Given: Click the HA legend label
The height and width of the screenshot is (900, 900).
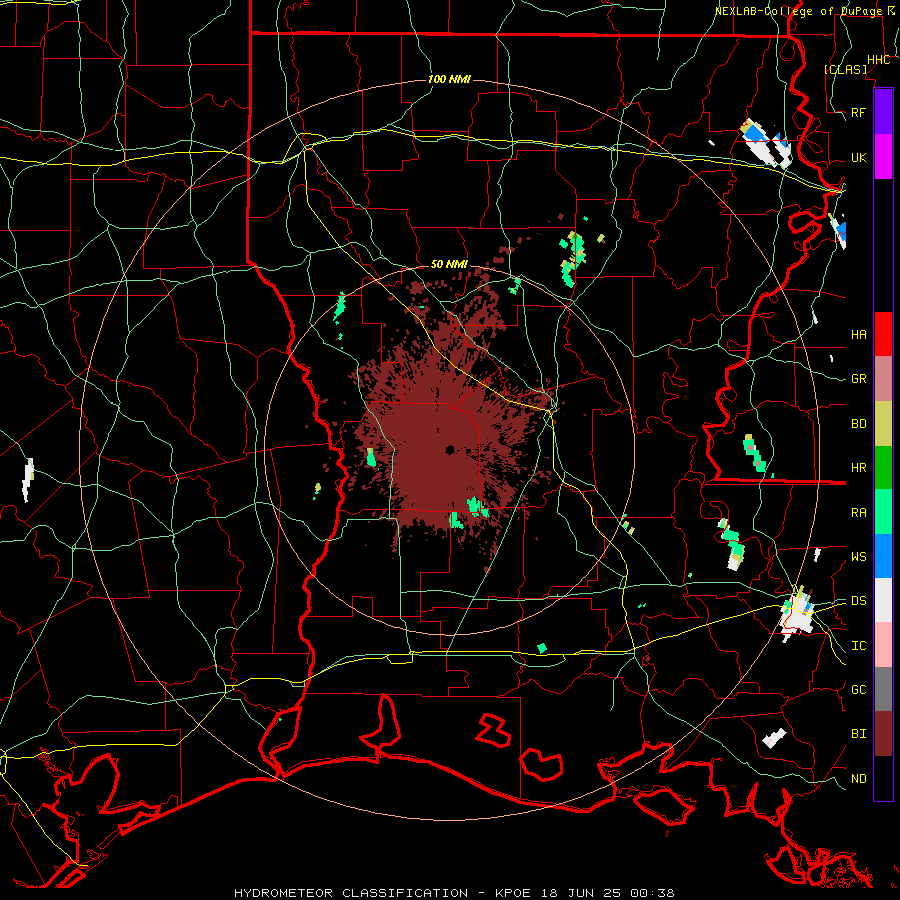Looking at the screenshot, I should pyautogui.click(x=859, y=334).
